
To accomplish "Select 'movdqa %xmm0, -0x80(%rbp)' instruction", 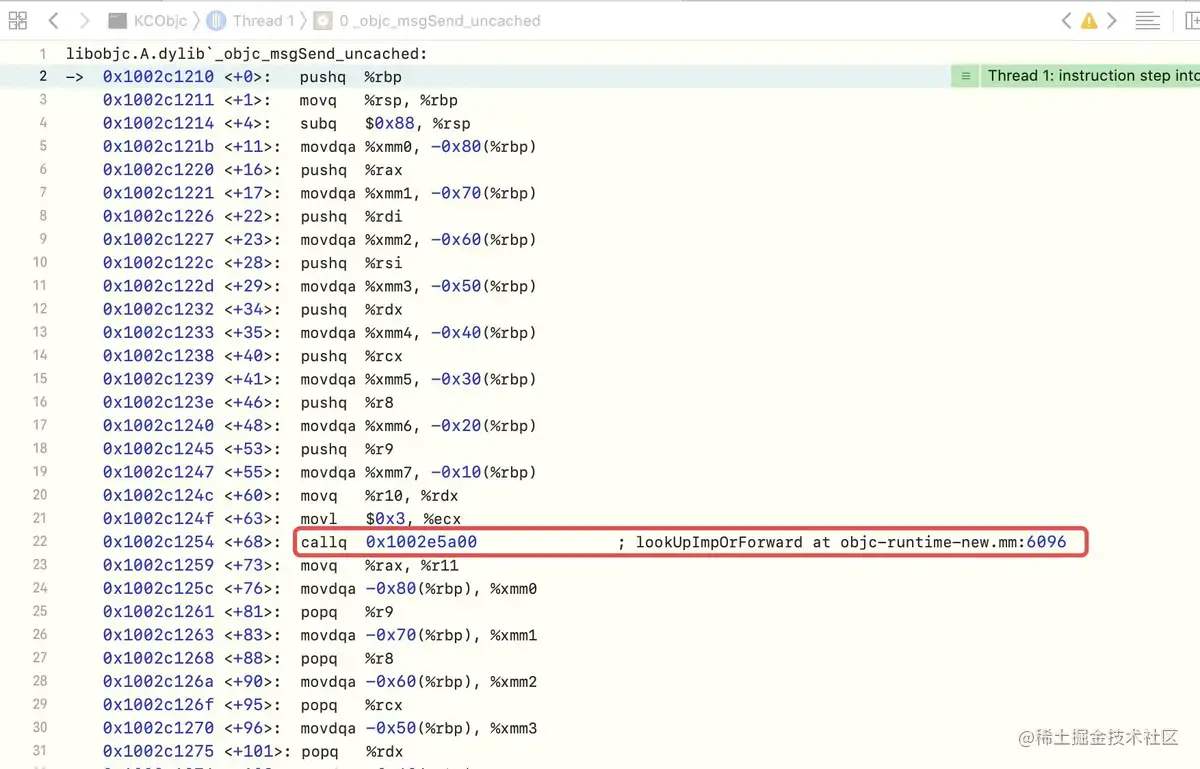I will coord(419,147).
